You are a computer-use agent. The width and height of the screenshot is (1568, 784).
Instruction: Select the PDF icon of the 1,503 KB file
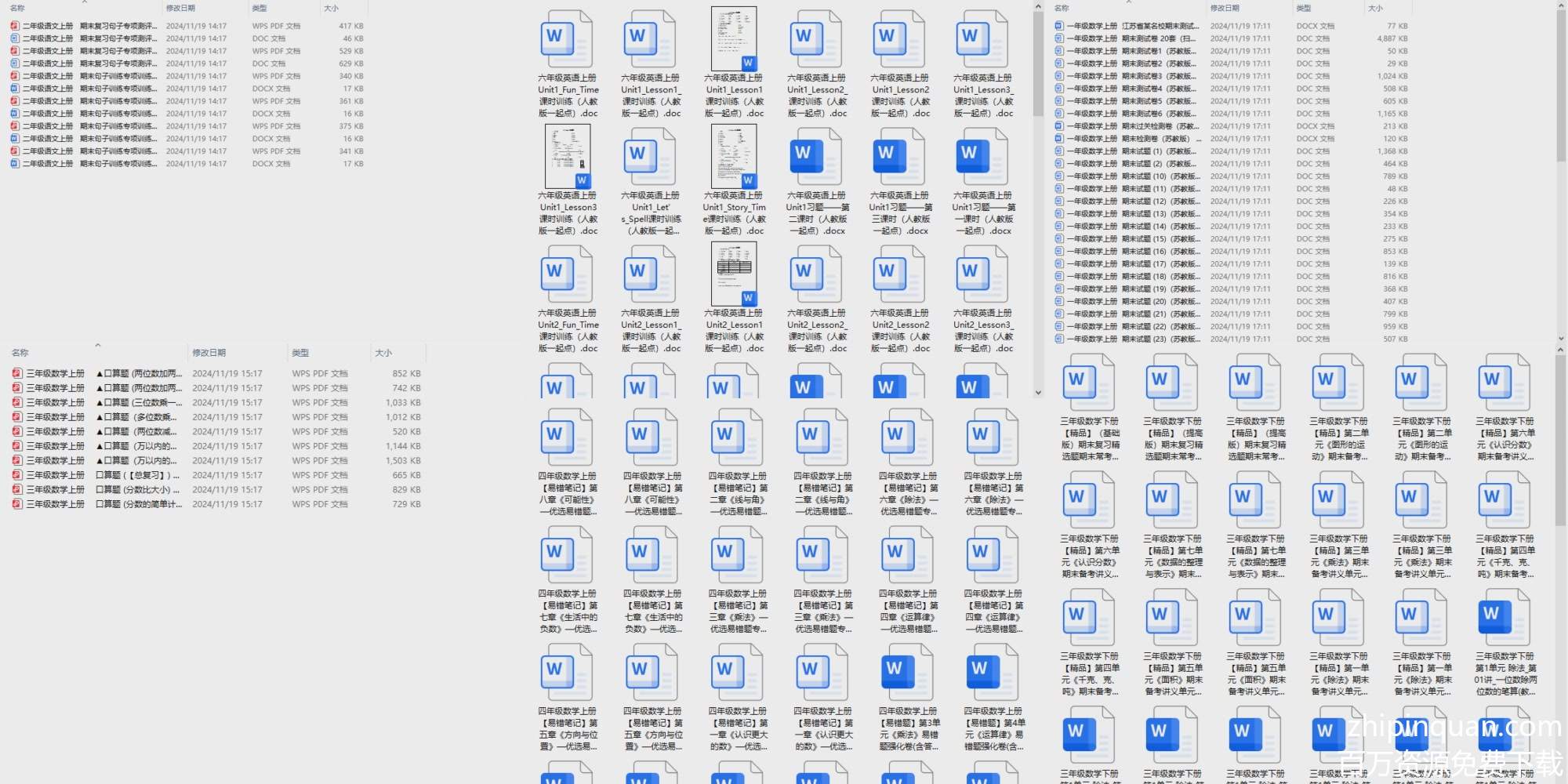click(17, 461)
